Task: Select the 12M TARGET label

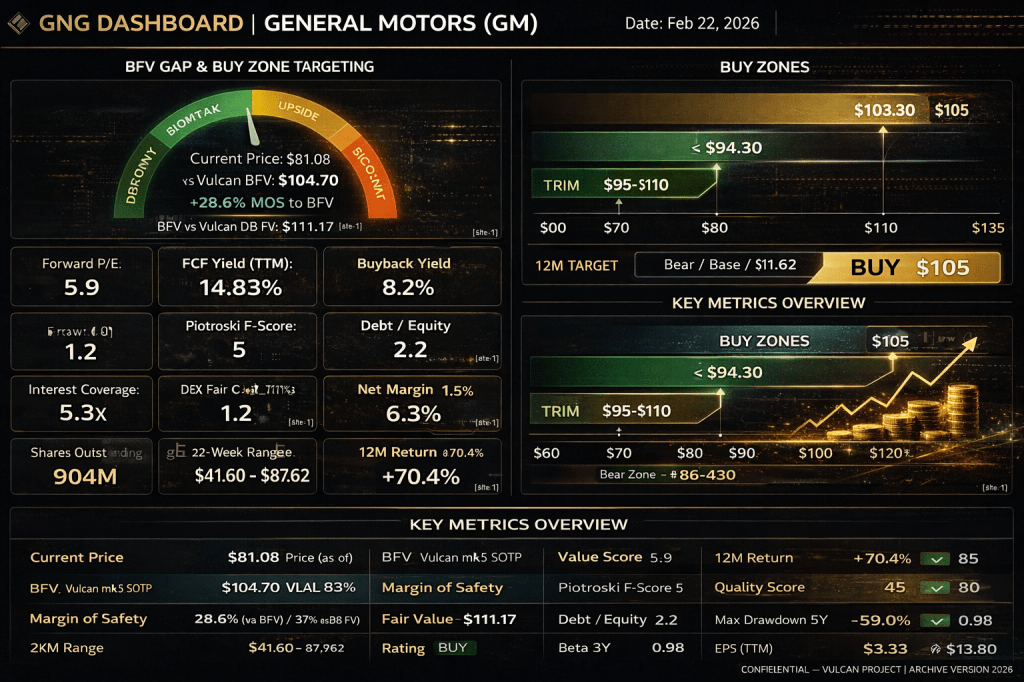Action: pyautogui.click(x=577, y=266)
